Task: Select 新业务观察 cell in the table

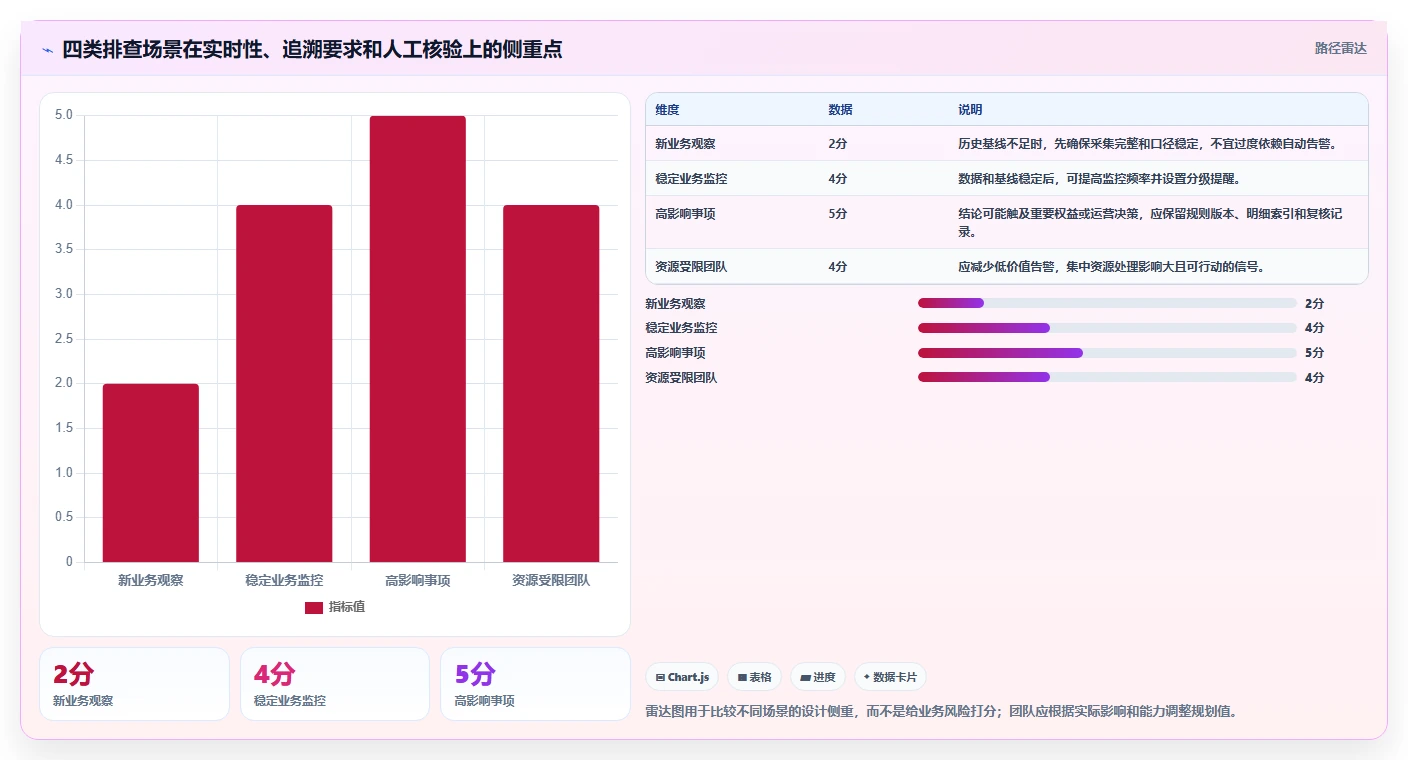Action: click(x=685, y=144)
